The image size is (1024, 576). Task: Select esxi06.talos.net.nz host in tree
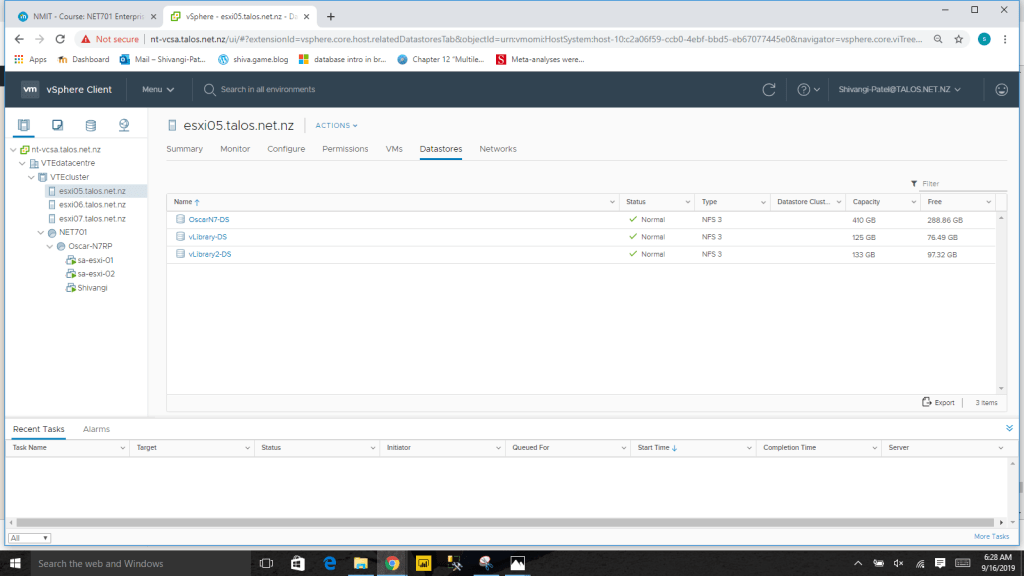tap(92, 204)
